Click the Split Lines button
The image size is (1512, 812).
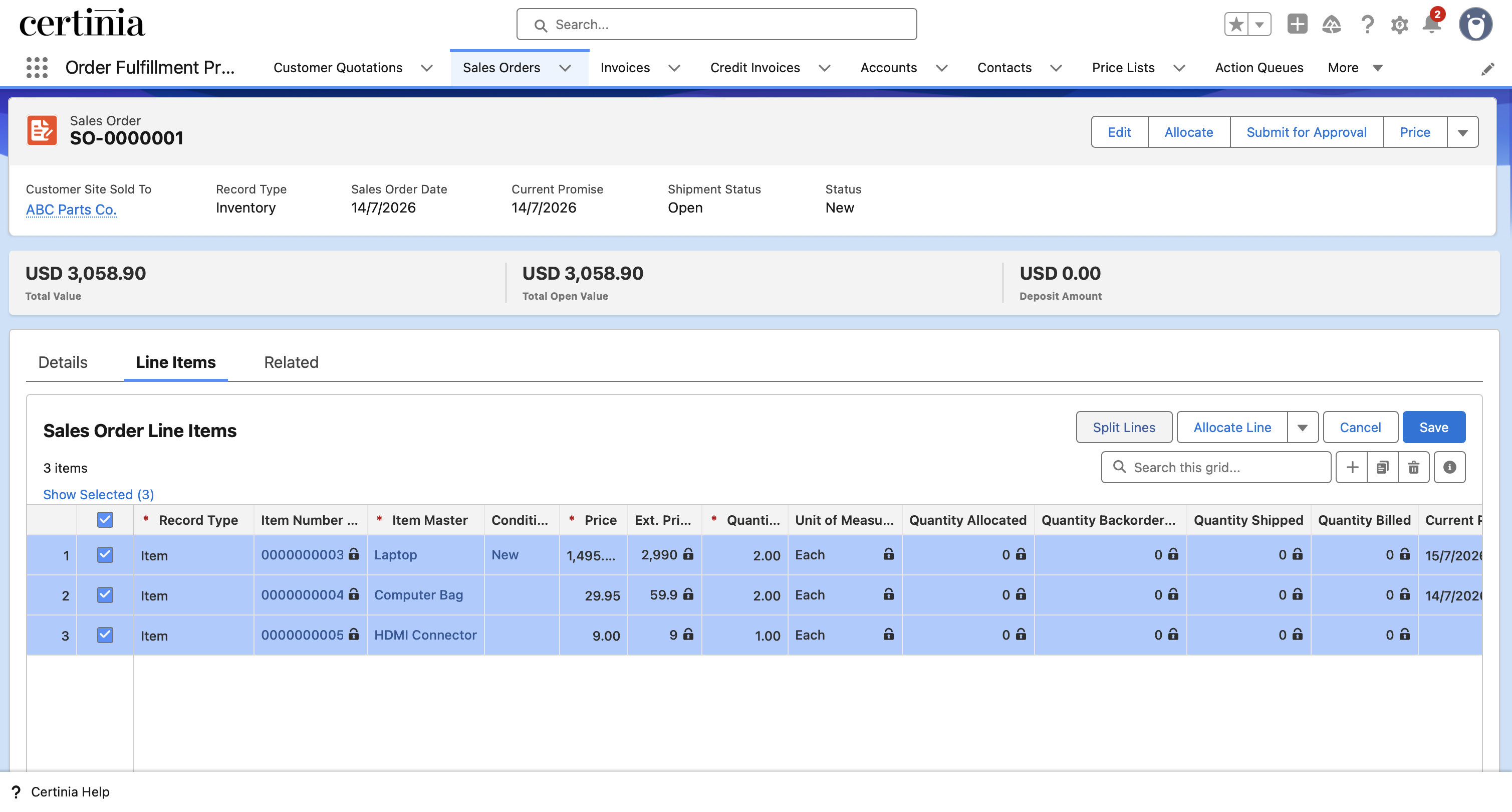(1123, 428)
